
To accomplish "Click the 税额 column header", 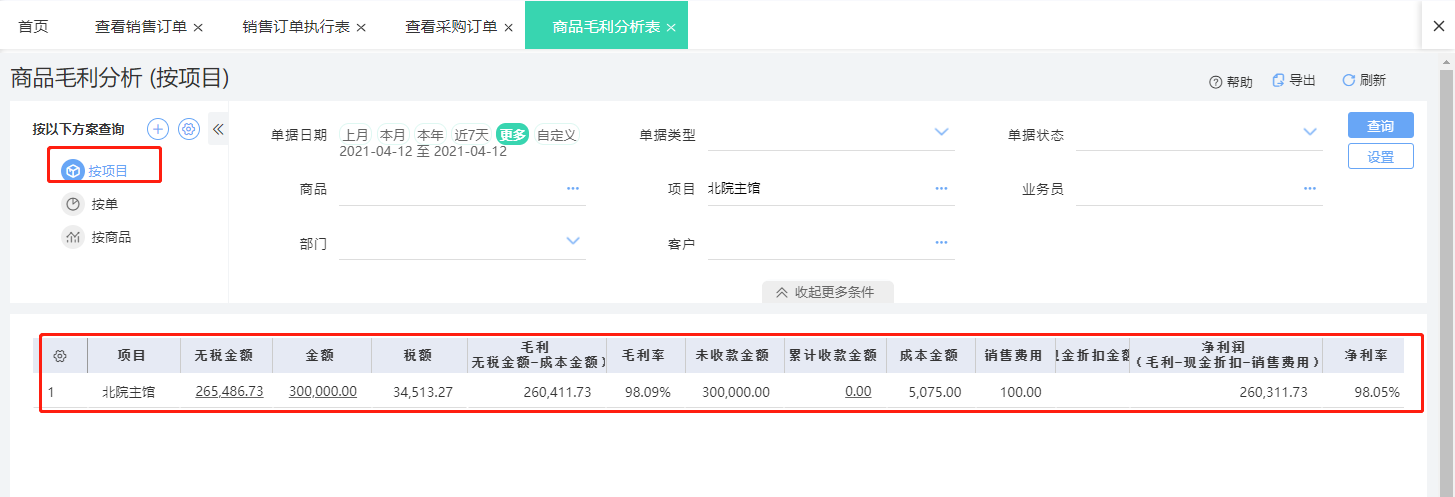I will pos(418,356).
